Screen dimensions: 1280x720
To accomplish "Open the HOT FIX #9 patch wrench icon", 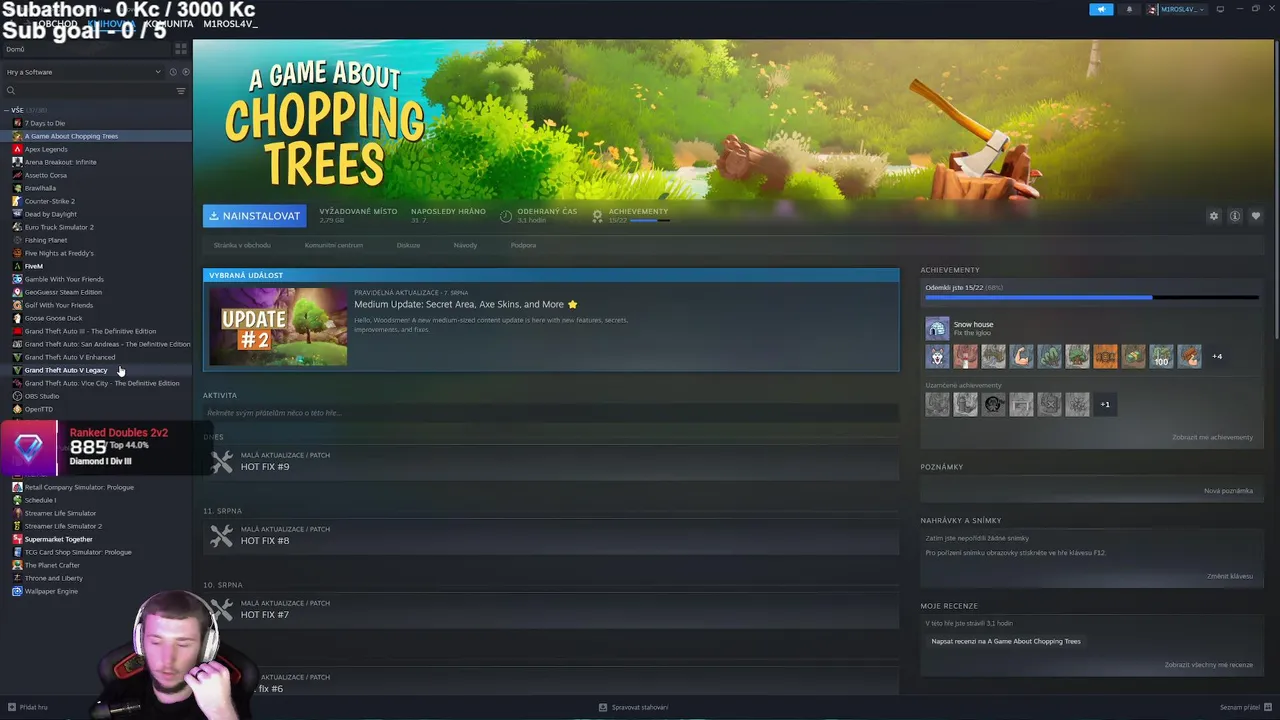I will pos(222,461).
